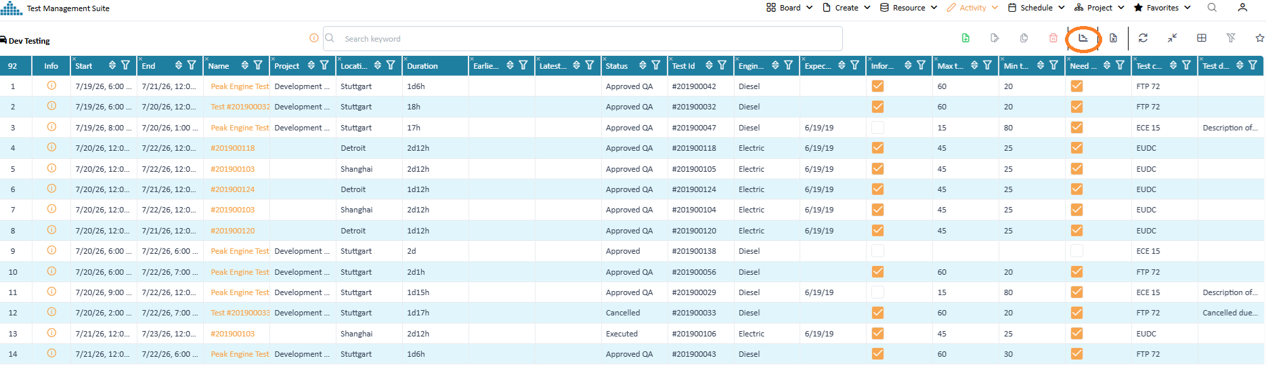Image resolution: width=1266 pixels, height=365 pixels.
Task: Sort by the Test Id column sort icon
Action: tap(709, 65)
